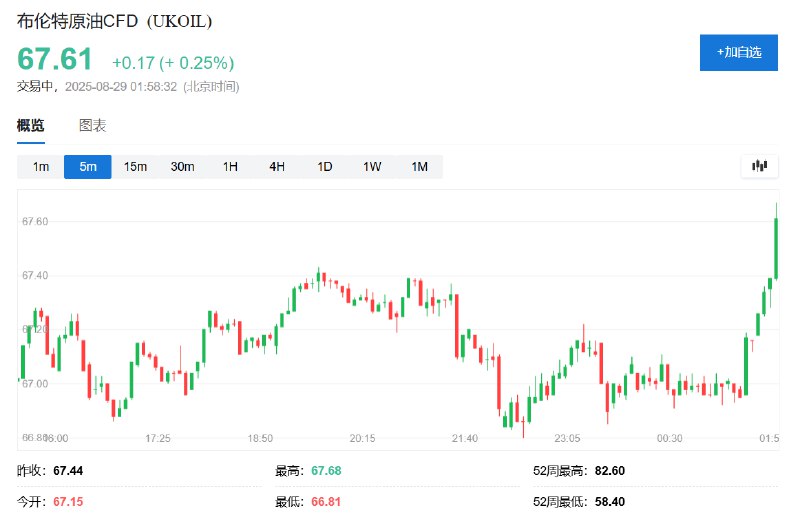This screenshot has width=800, height=517.
Task: Click the 67.61 current price
Action: [x=55, y=59]
